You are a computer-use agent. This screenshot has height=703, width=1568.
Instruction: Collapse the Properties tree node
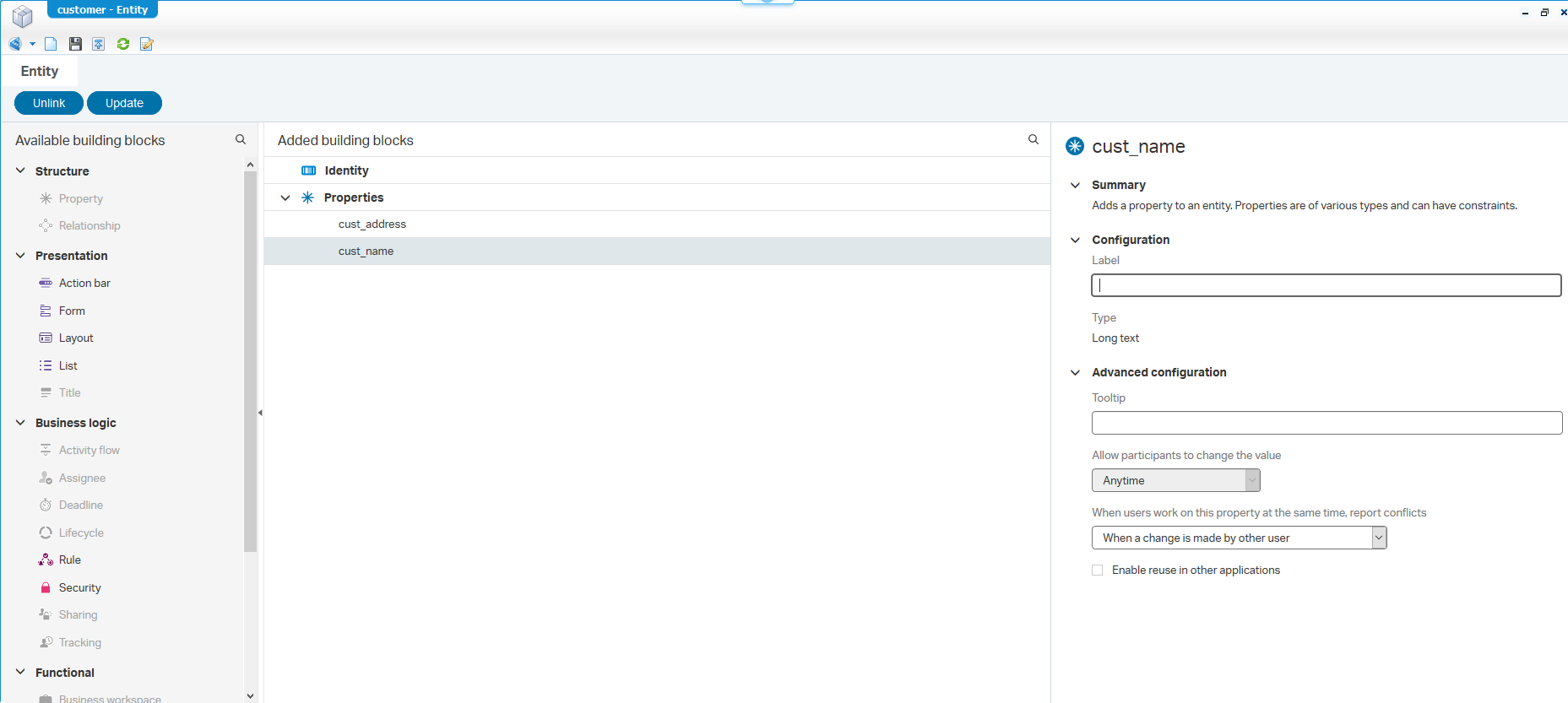click(285, 197)
